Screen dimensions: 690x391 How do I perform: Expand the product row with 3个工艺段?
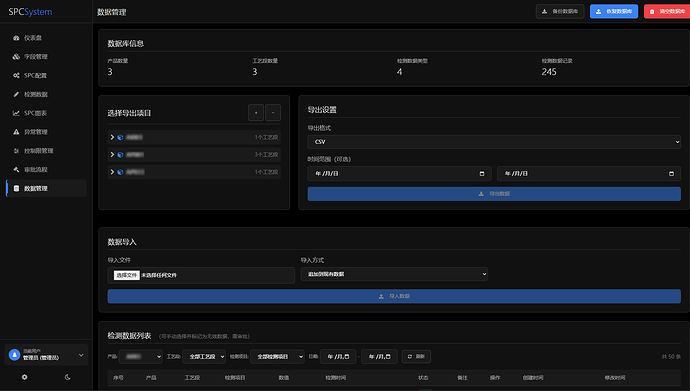point(112,154)
